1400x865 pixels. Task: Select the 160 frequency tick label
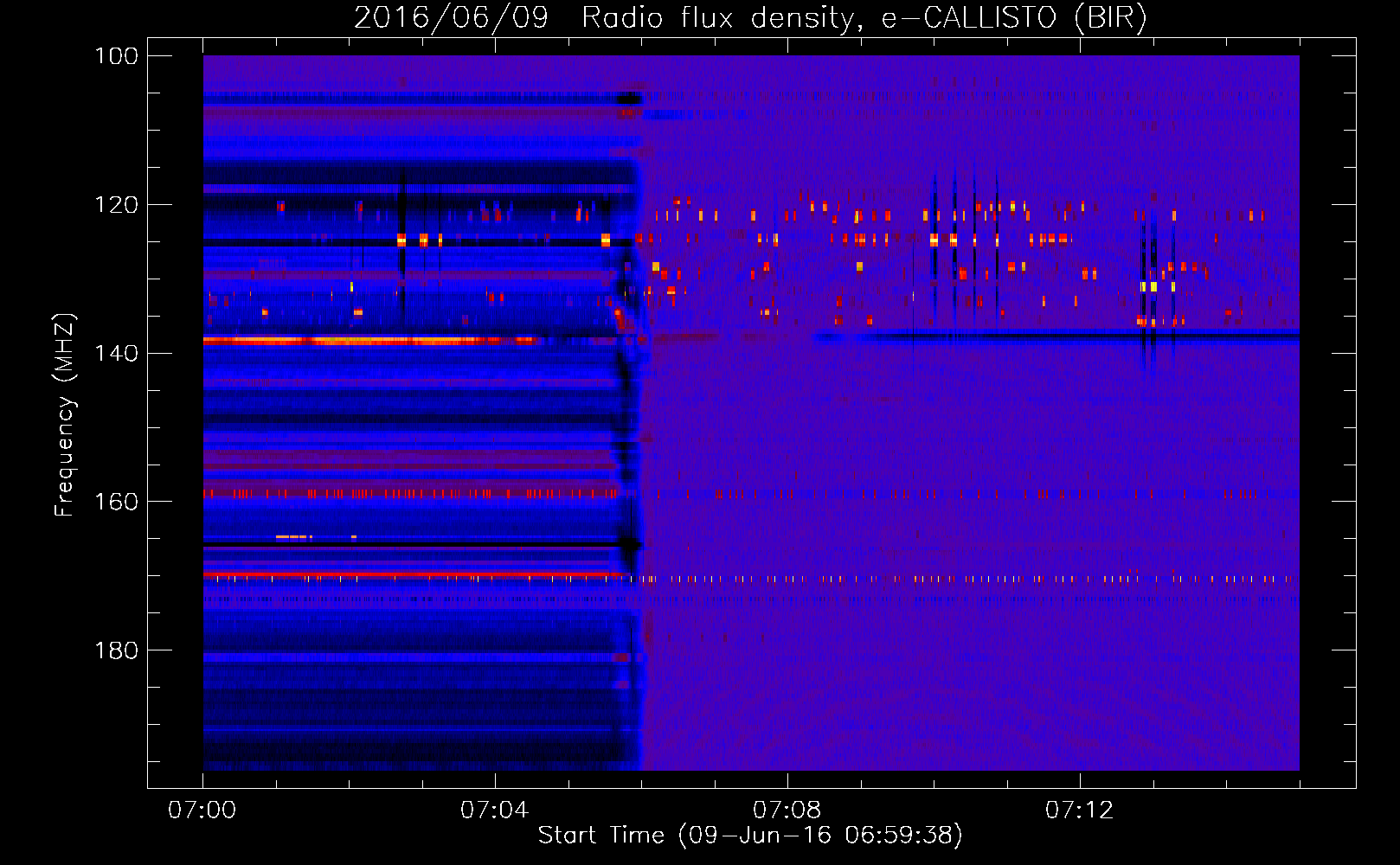[x=116, y=502]
